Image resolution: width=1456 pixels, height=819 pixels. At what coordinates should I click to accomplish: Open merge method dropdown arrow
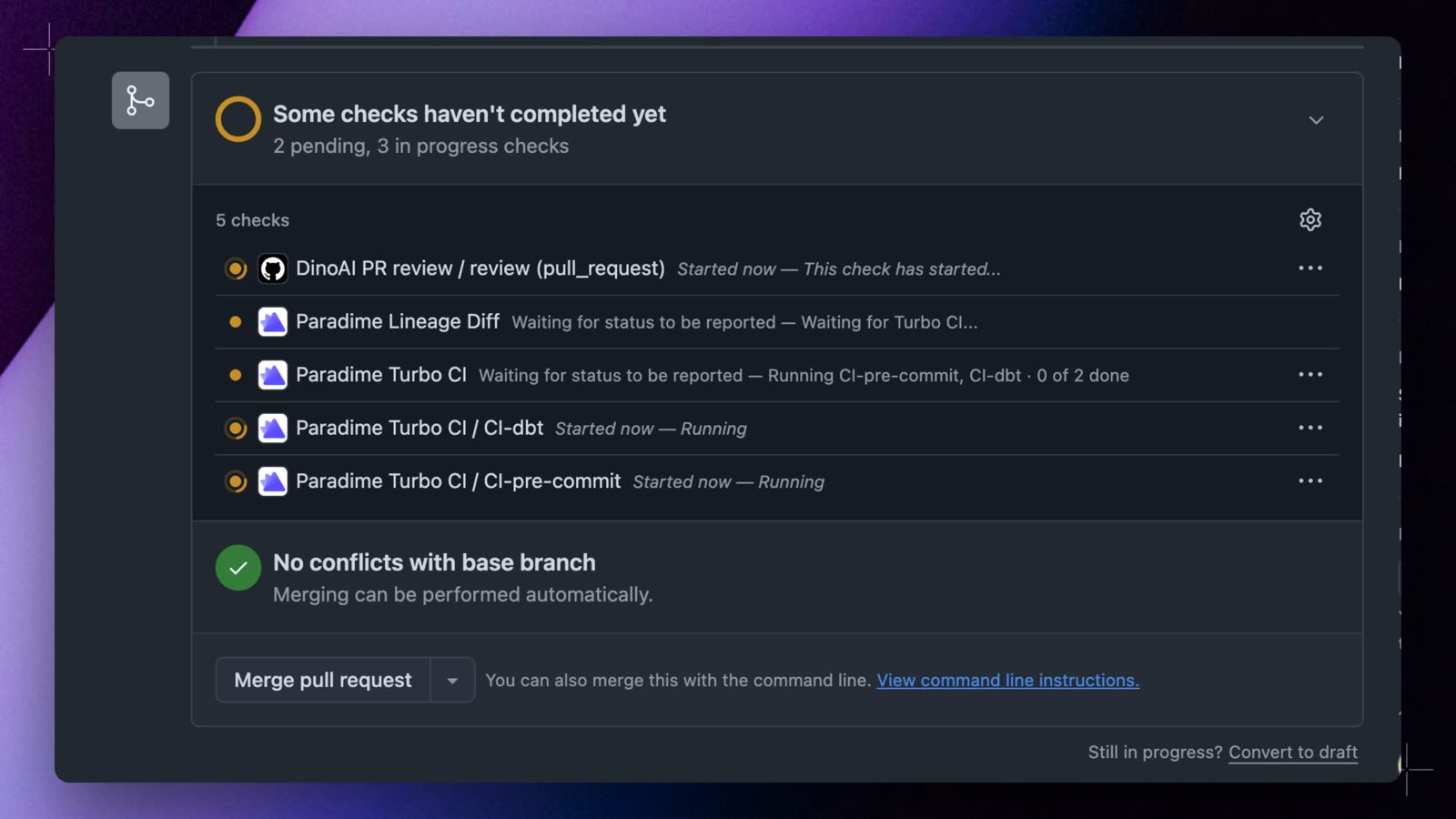tap(452, 680)
